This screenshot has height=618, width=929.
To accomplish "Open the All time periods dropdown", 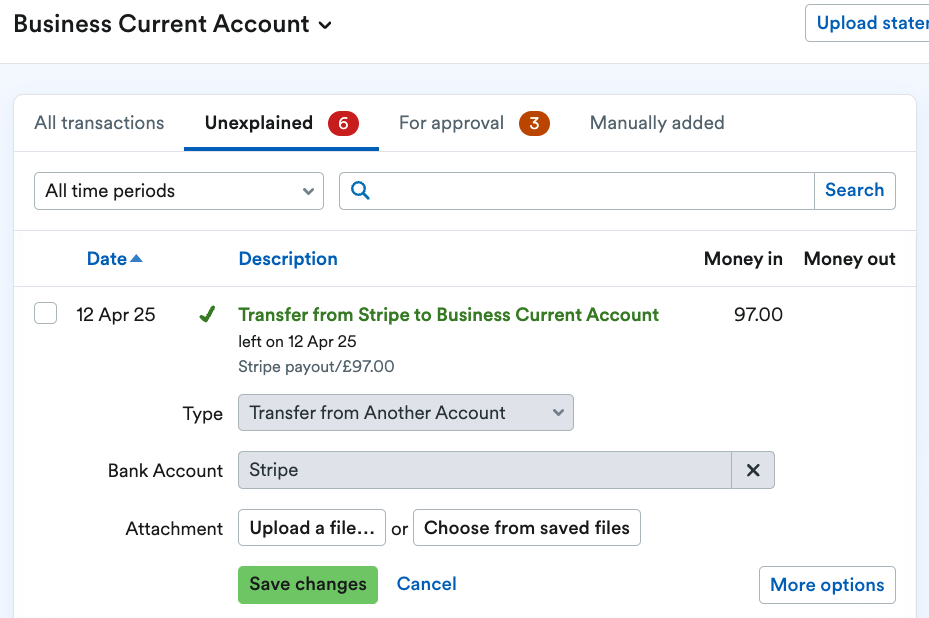I will point(179,191).
